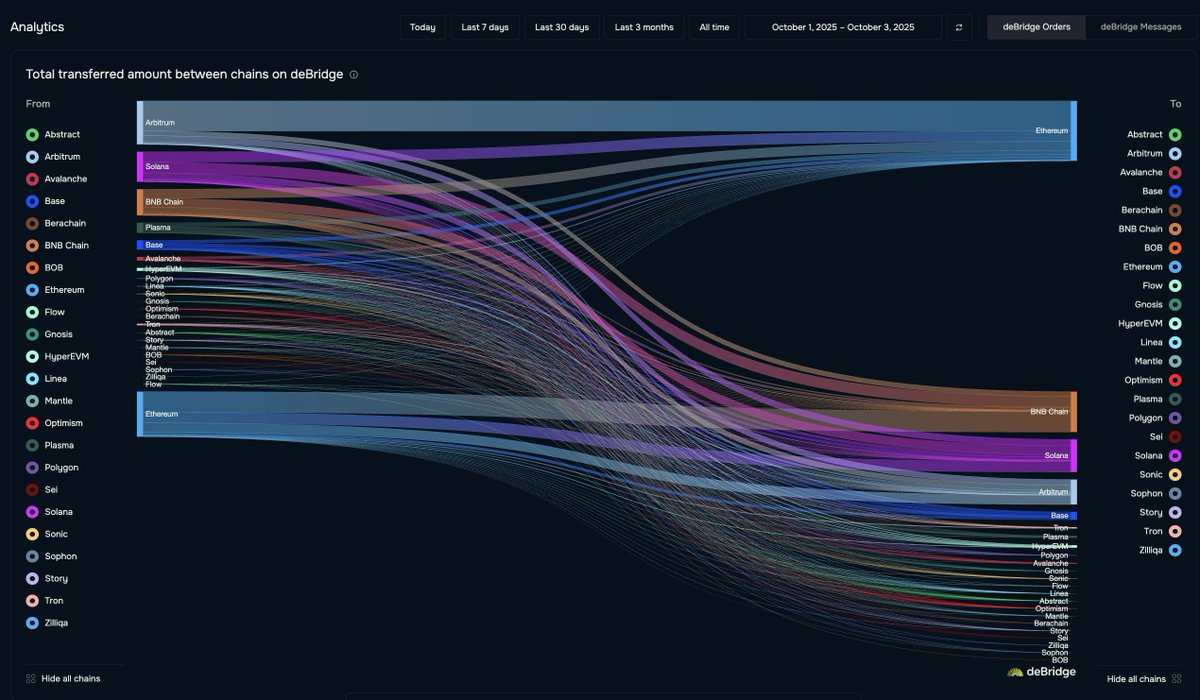Screen dimensions: 1200x700
Task: Click Abstract ring icon in To list
Action: pyautogui.click(x=1175, y=134)
